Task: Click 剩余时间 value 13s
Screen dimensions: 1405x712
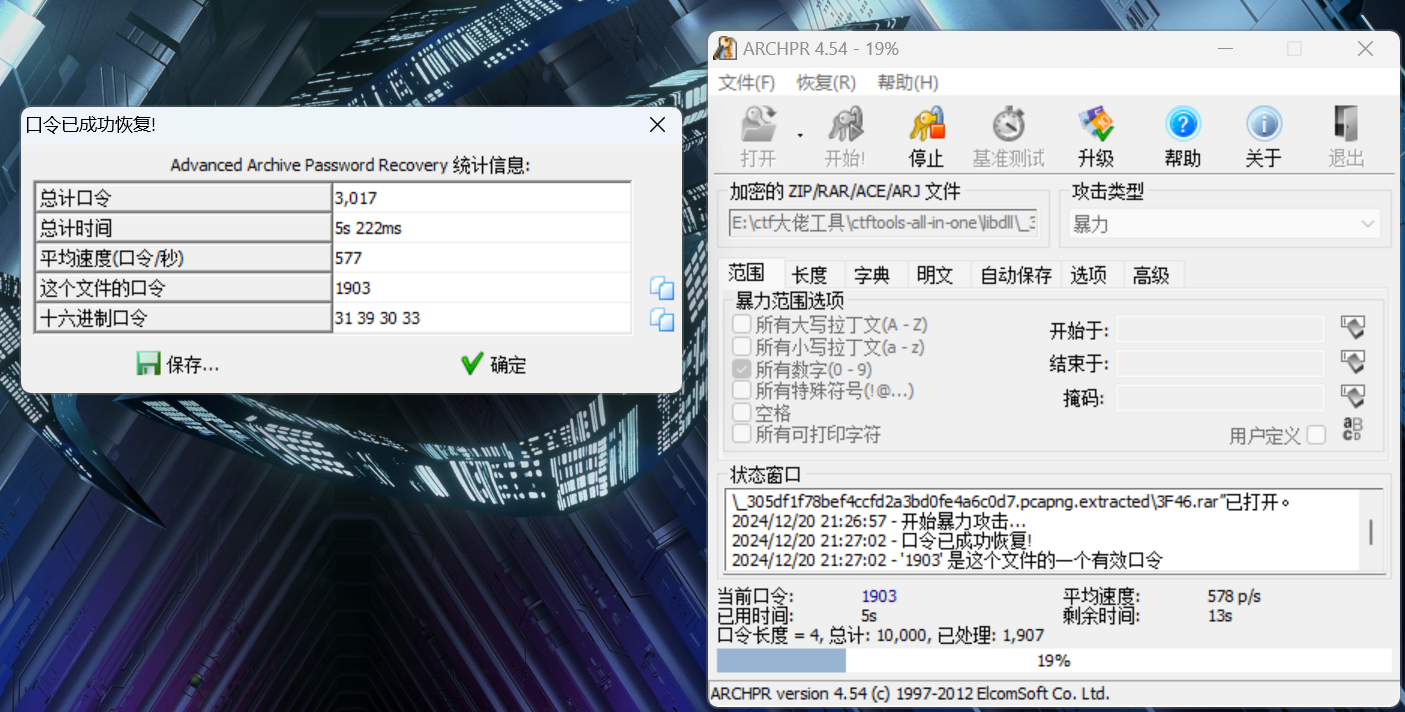Action: (1220, 615)
